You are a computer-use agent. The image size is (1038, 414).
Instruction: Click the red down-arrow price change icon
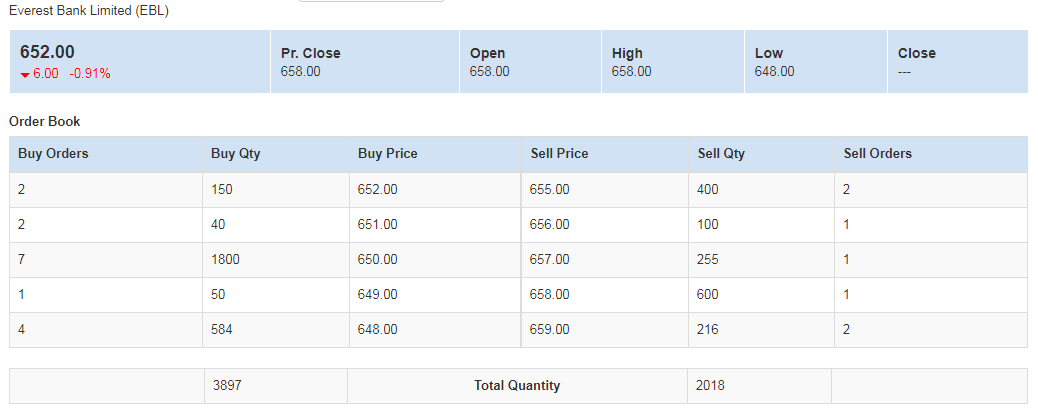(25, 75)
